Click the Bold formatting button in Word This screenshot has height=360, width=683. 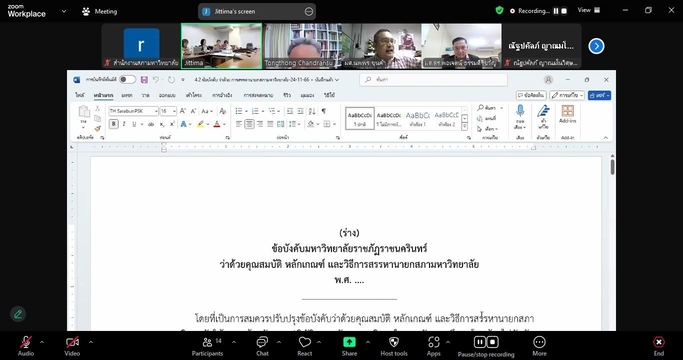click(113, 124)
